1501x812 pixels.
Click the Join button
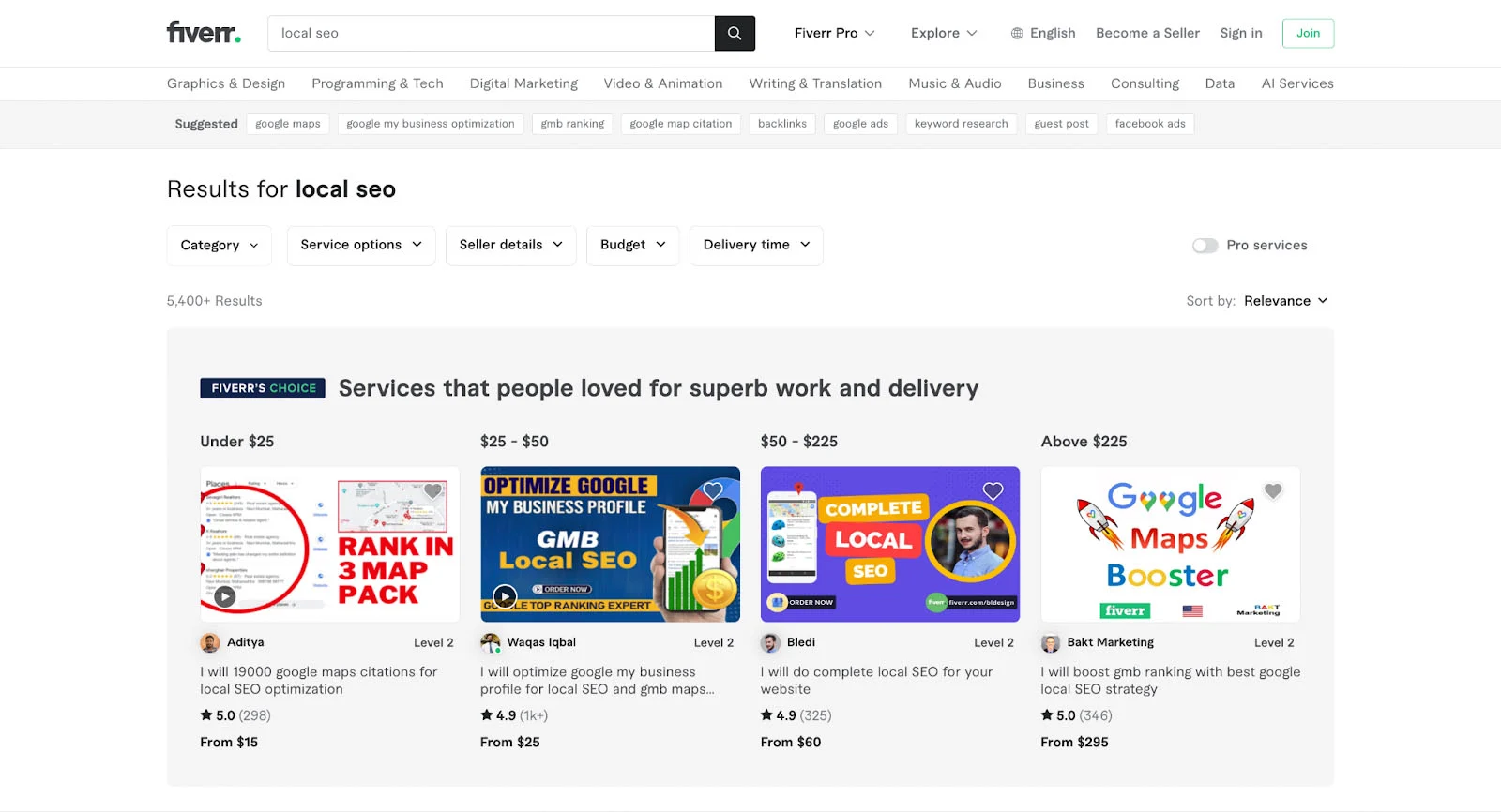(1308, 33)
